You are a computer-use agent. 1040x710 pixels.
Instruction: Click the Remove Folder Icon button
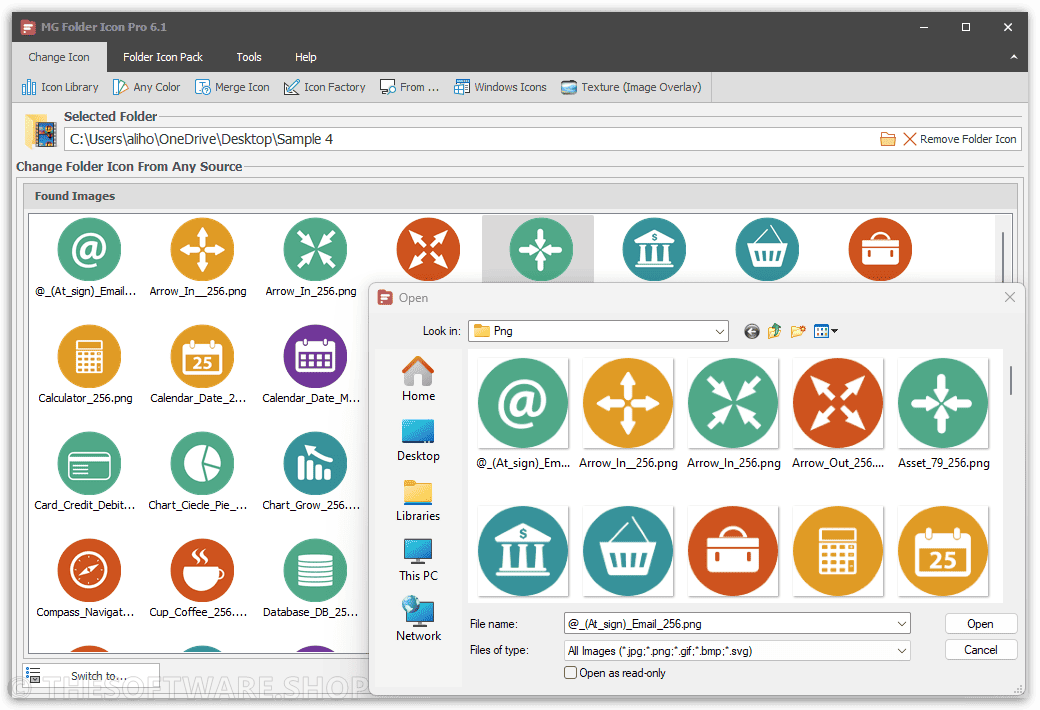960,139
